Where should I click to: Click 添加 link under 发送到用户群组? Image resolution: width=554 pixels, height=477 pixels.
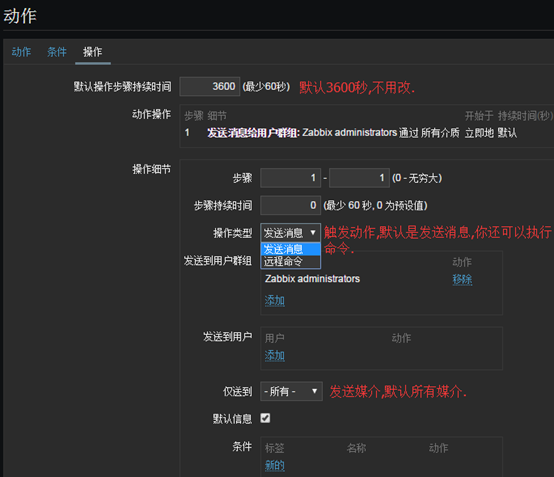coord(275,301)
